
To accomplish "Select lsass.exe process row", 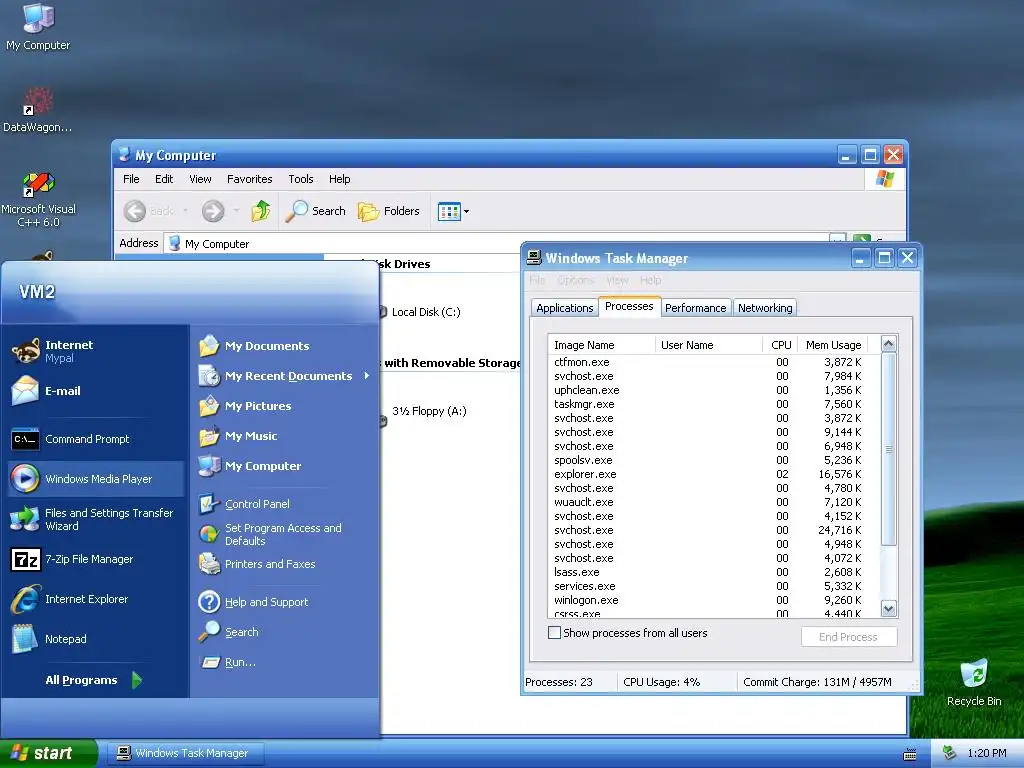I will [708, 572].
